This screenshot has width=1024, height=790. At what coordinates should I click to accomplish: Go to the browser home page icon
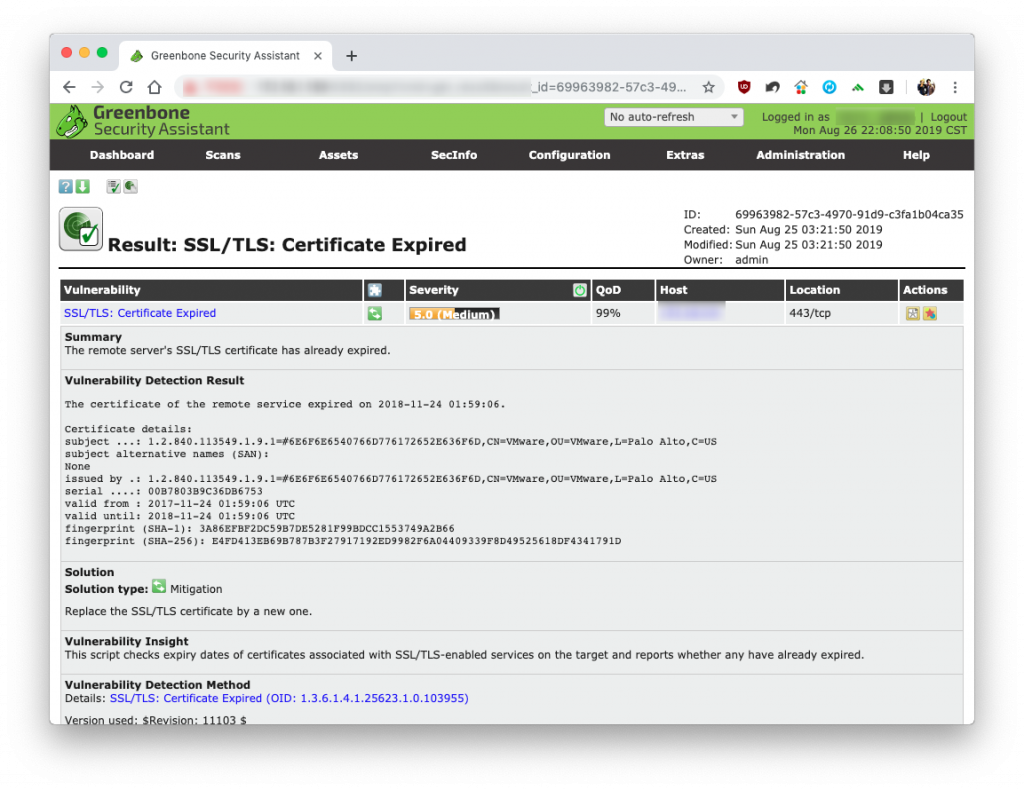point(155,87)
